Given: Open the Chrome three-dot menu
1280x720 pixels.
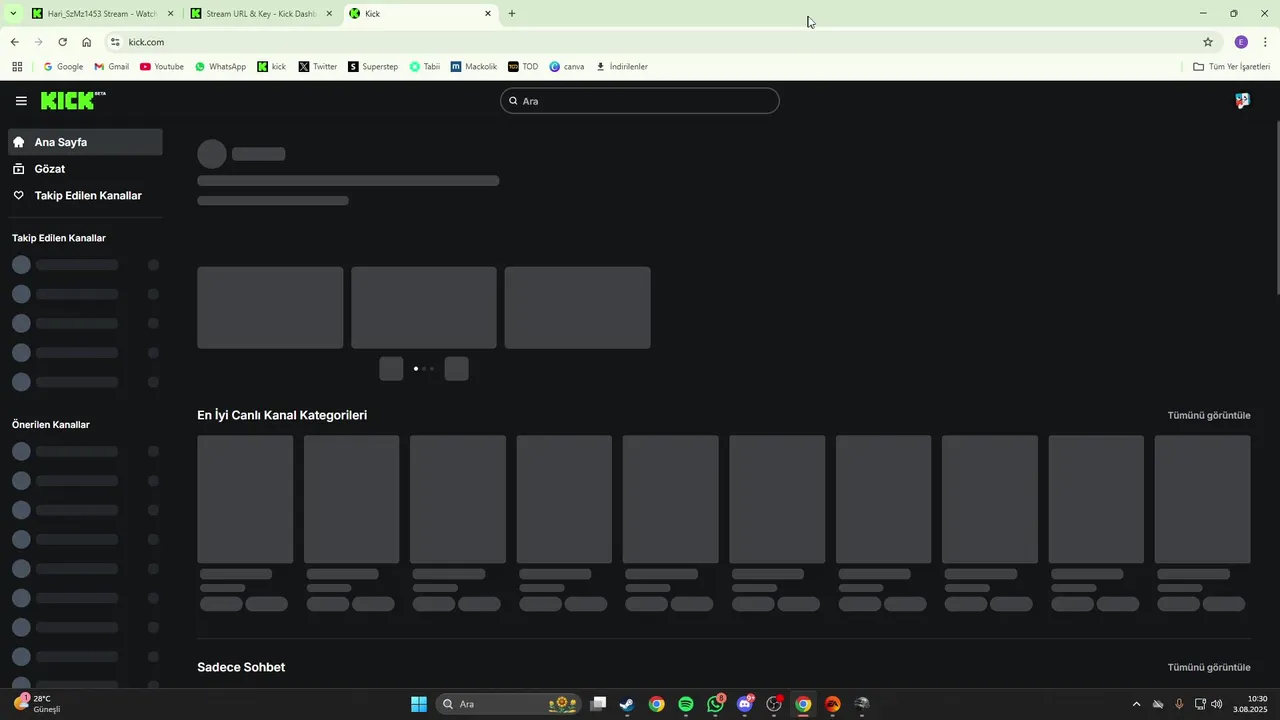Looking at the screenshot, I should coord(1266,42).
